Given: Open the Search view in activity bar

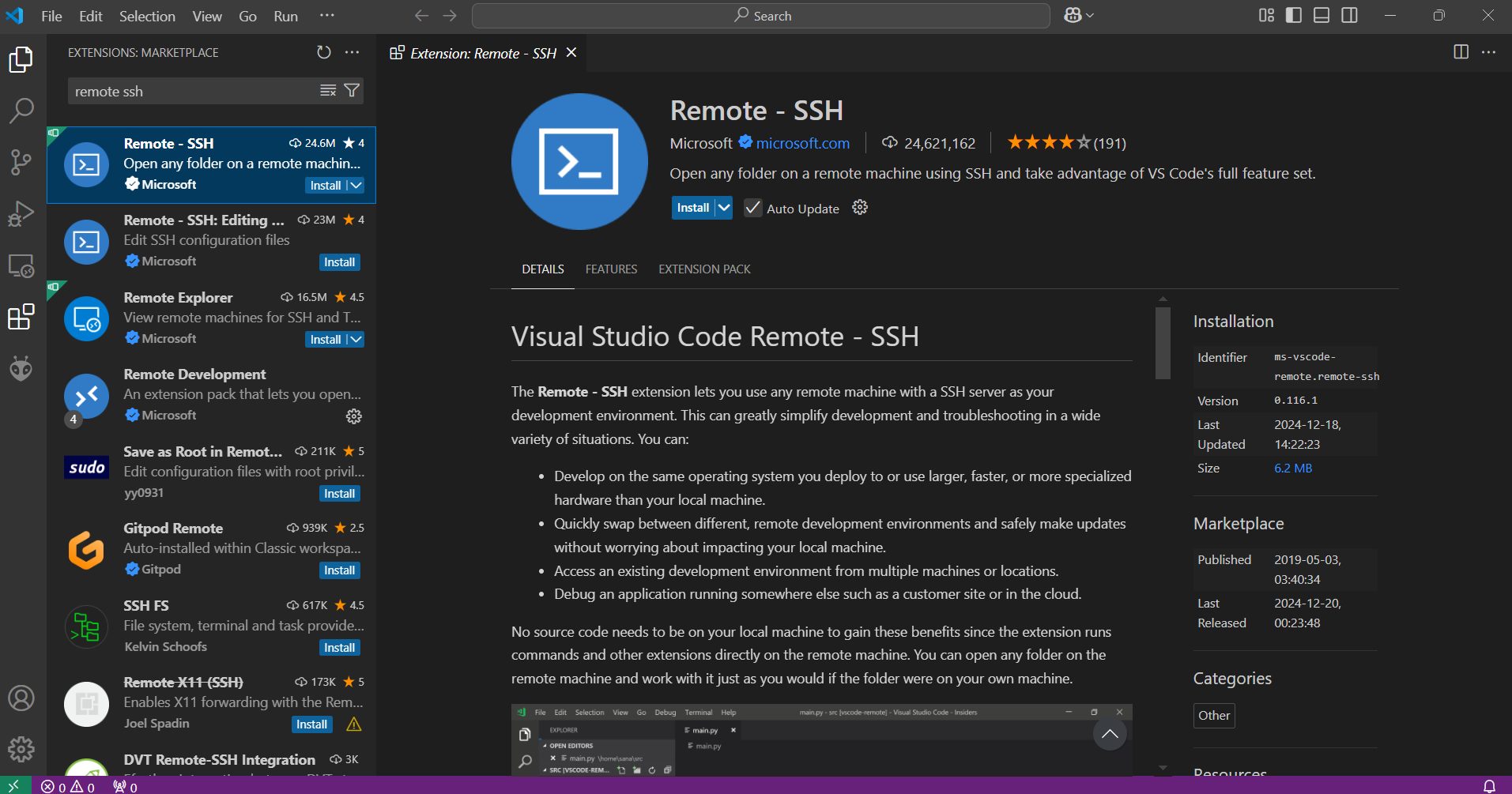Looking at the screenshot, I should [21, 111].
